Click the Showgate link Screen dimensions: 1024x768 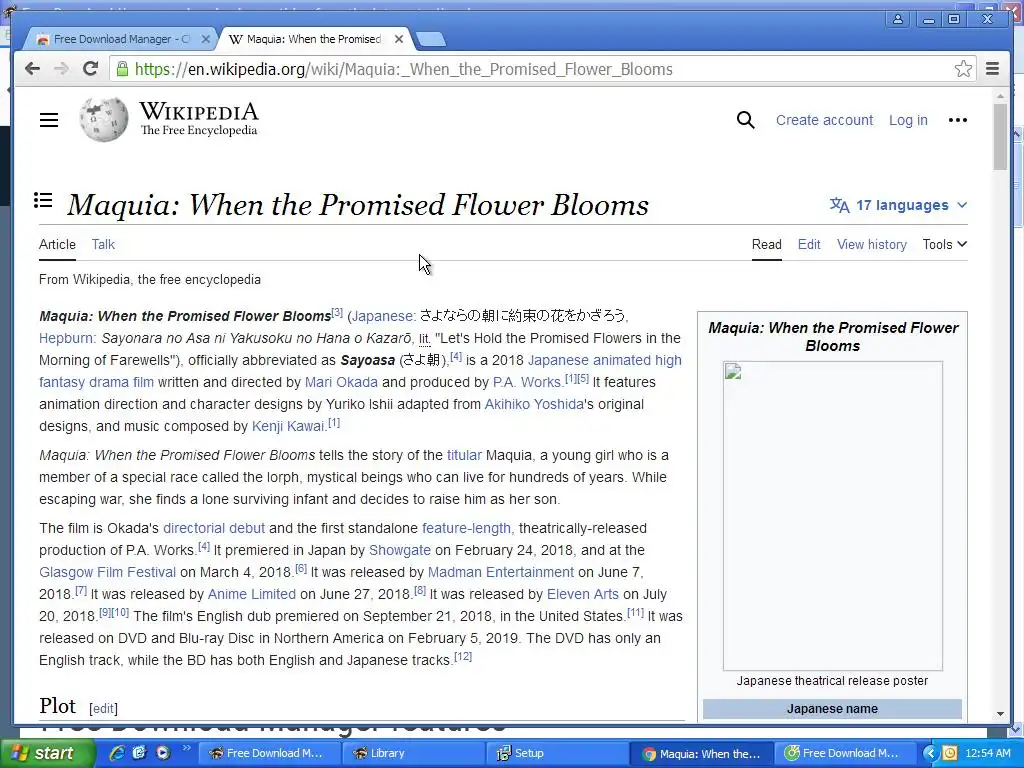(400, 551)
